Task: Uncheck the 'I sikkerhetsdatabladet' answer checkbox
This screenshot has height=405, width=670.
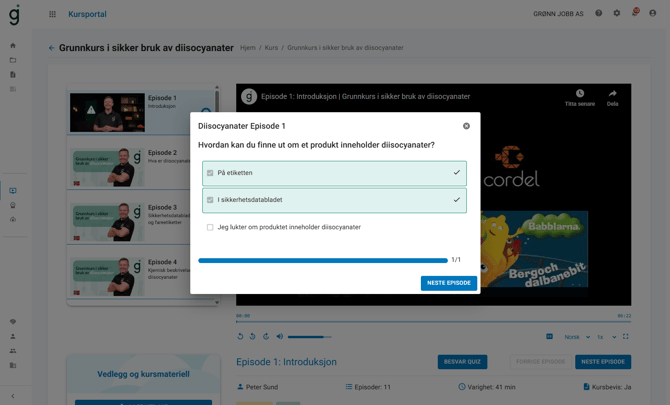Action: 210,200
